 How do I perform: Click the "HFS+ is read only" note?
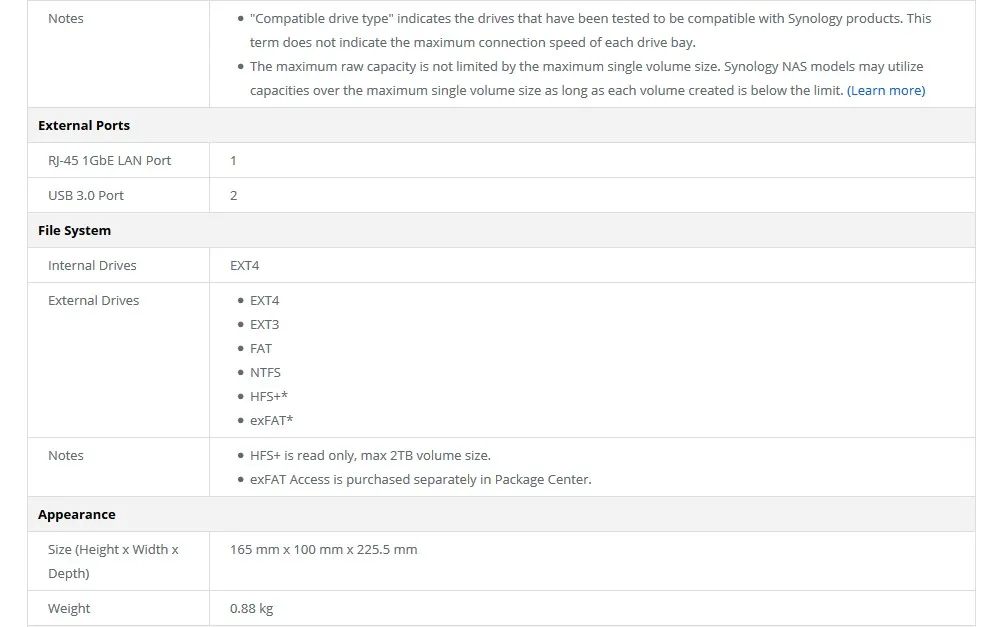tap(370, 456)
